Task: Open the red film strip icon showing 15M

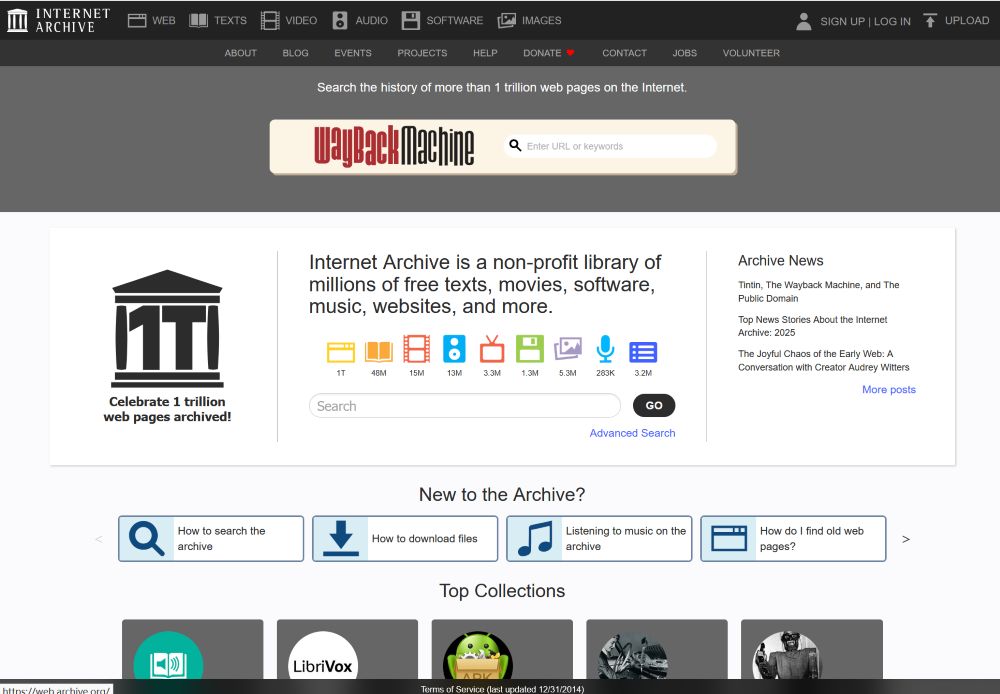Action: pyautogui.click(x=416, y=350)
